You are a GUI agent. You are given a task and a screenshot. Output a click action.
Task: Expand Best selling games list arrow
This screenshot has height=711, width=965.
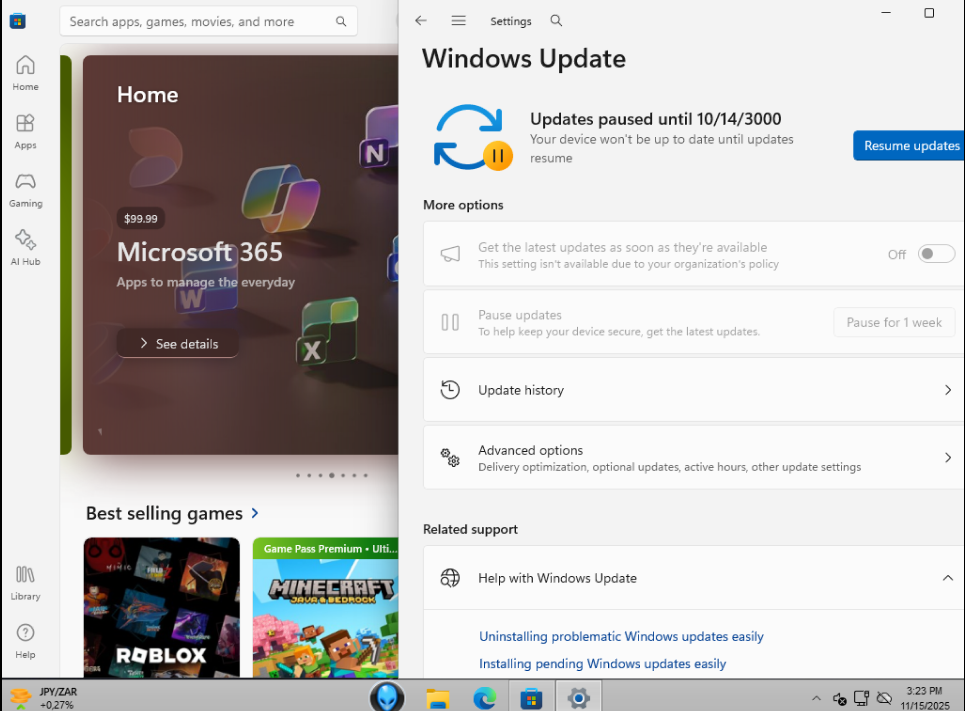click(256, 513)
